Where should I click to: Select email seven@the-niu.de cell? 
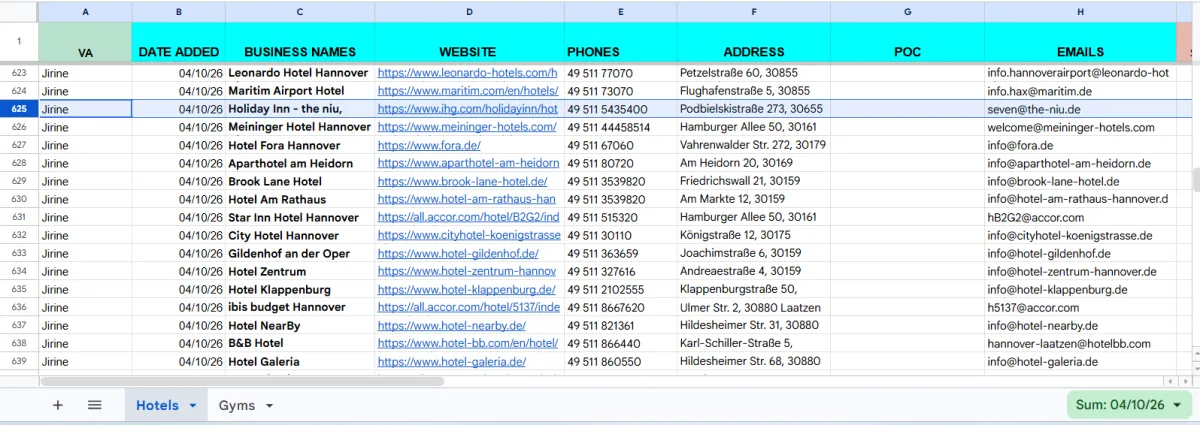point(1080,109)
